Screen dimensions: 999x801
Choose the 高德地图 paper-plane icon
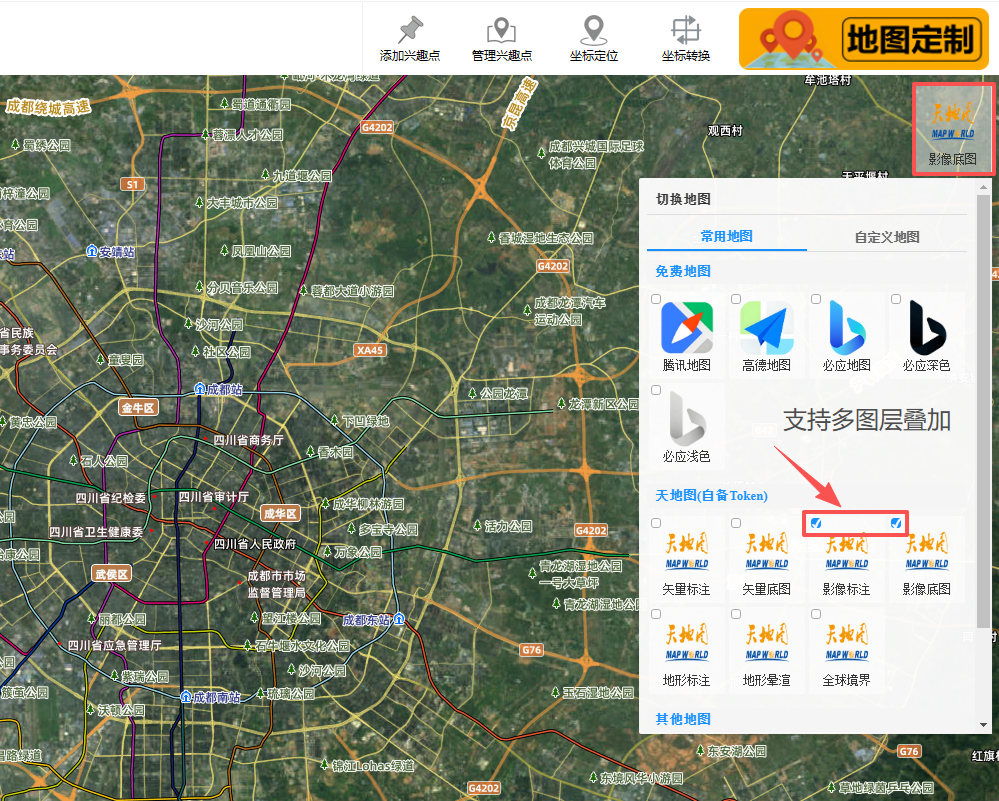(x=766, y=328)
